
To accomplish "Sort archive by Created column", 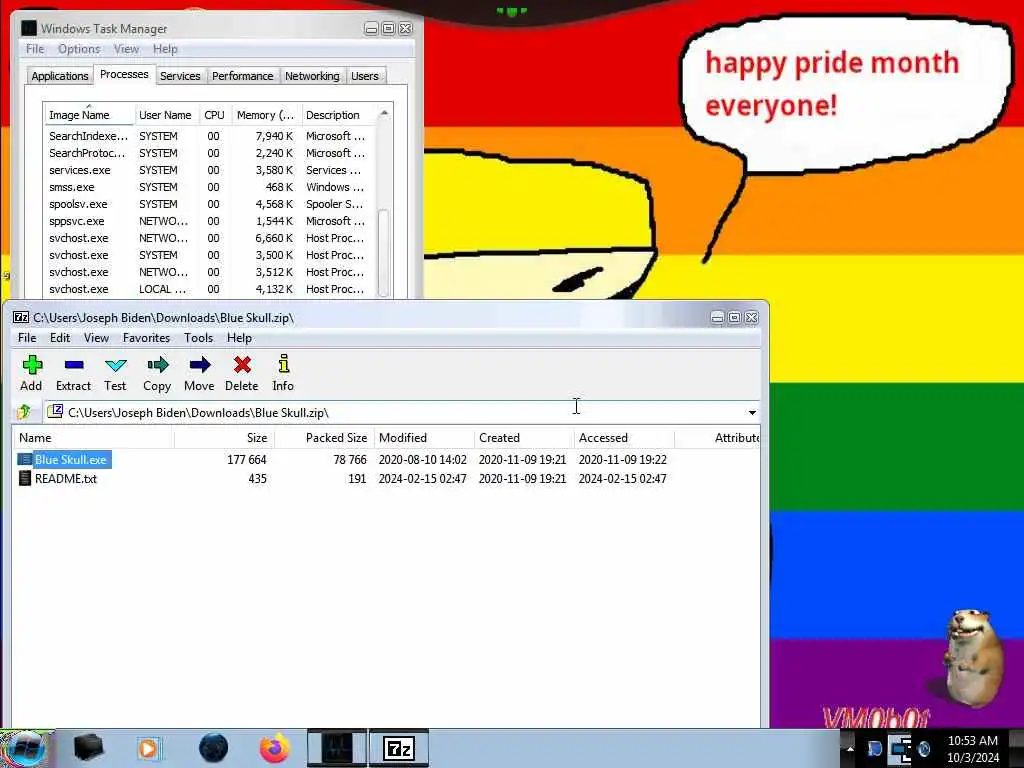I will tap(524, 438).
